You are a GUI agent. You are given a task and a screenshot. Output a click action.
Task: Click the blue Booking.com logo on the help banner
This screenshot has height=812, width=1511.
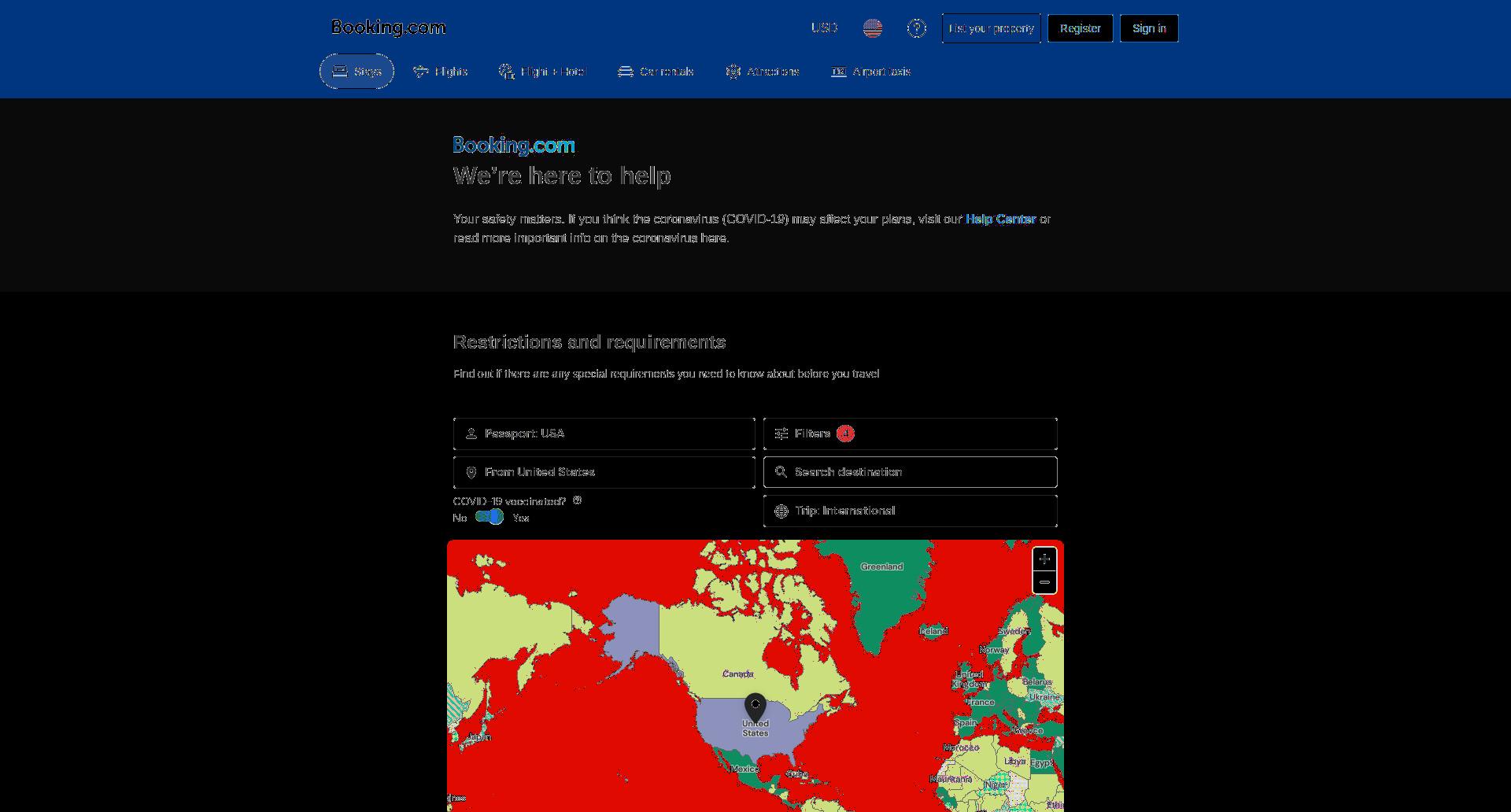point(514,145)
